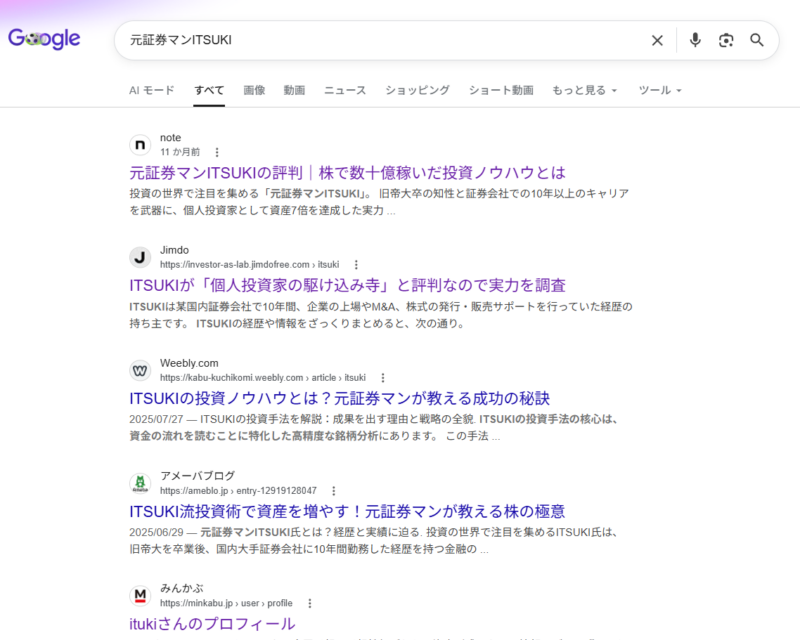Click the みんかぶ site favicon

[x=140, y=596]
